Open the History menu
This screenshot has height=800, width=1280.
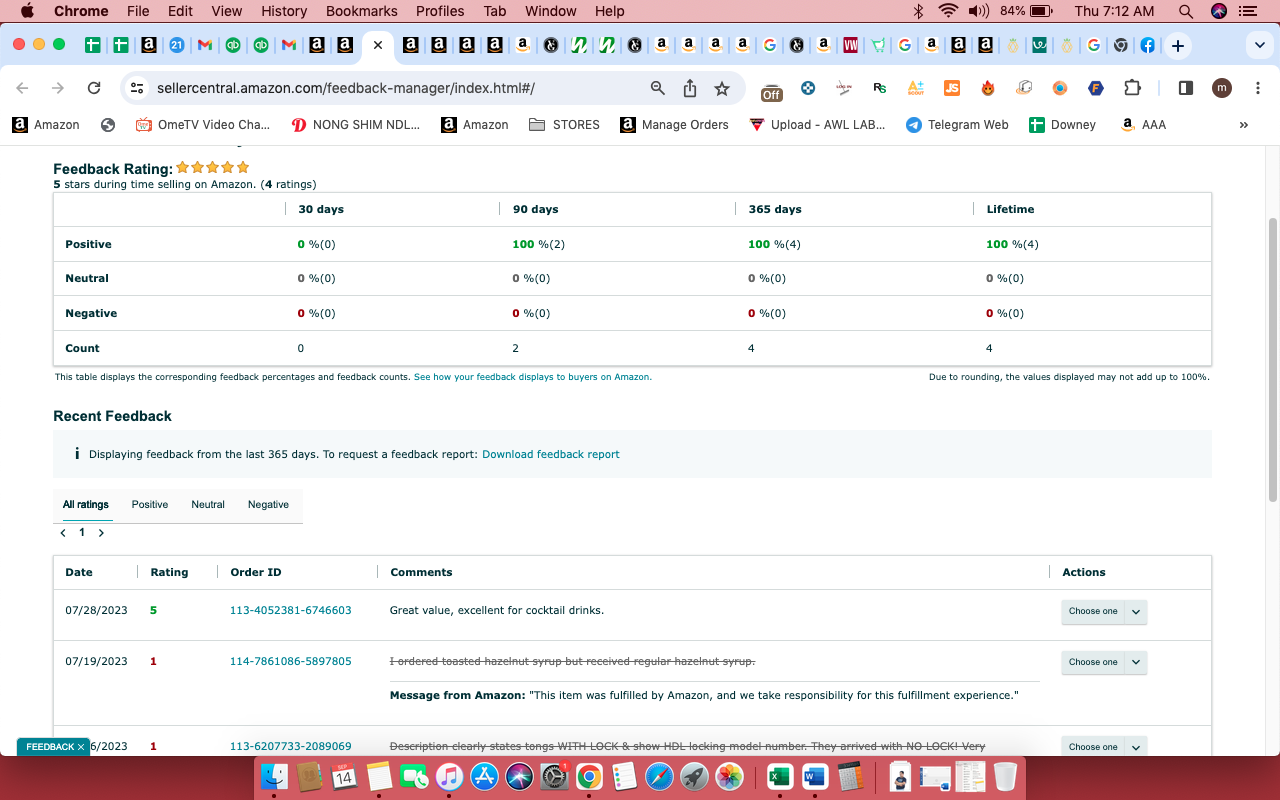pos(284,11)
